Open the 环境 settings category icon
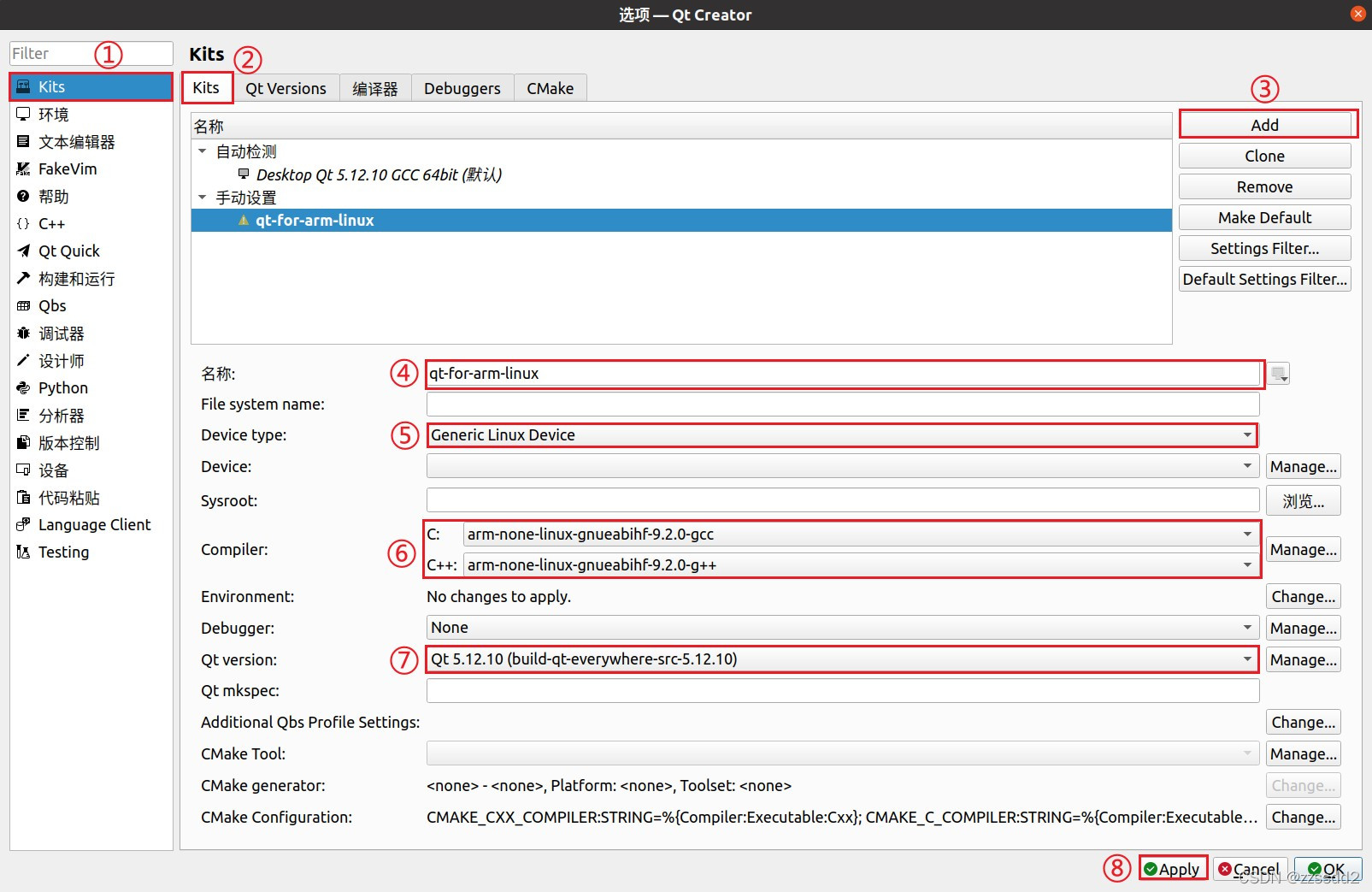 (23, 114)
